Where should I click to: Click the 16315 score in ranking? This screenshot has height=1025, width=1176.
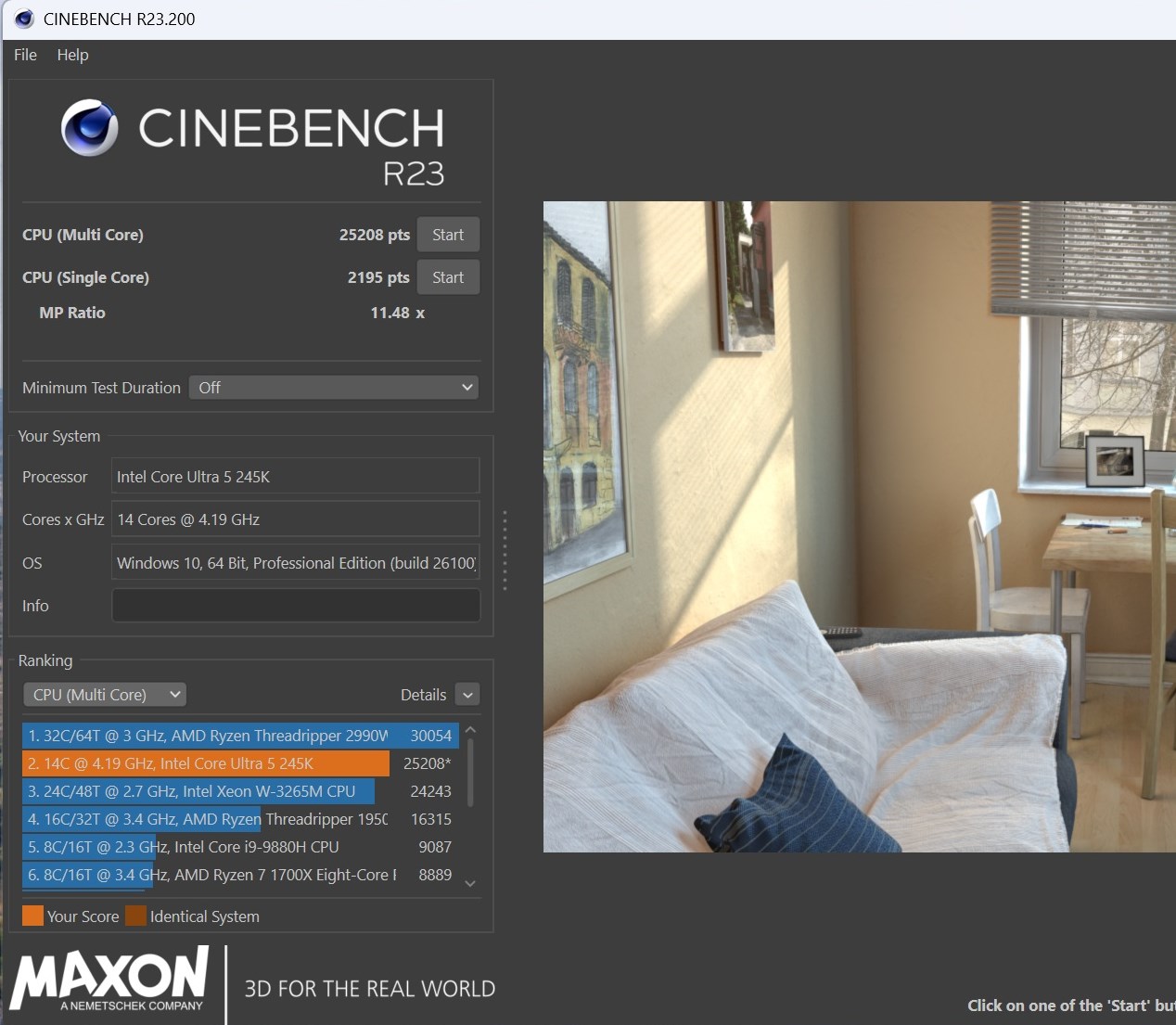(x=431, y=819)
